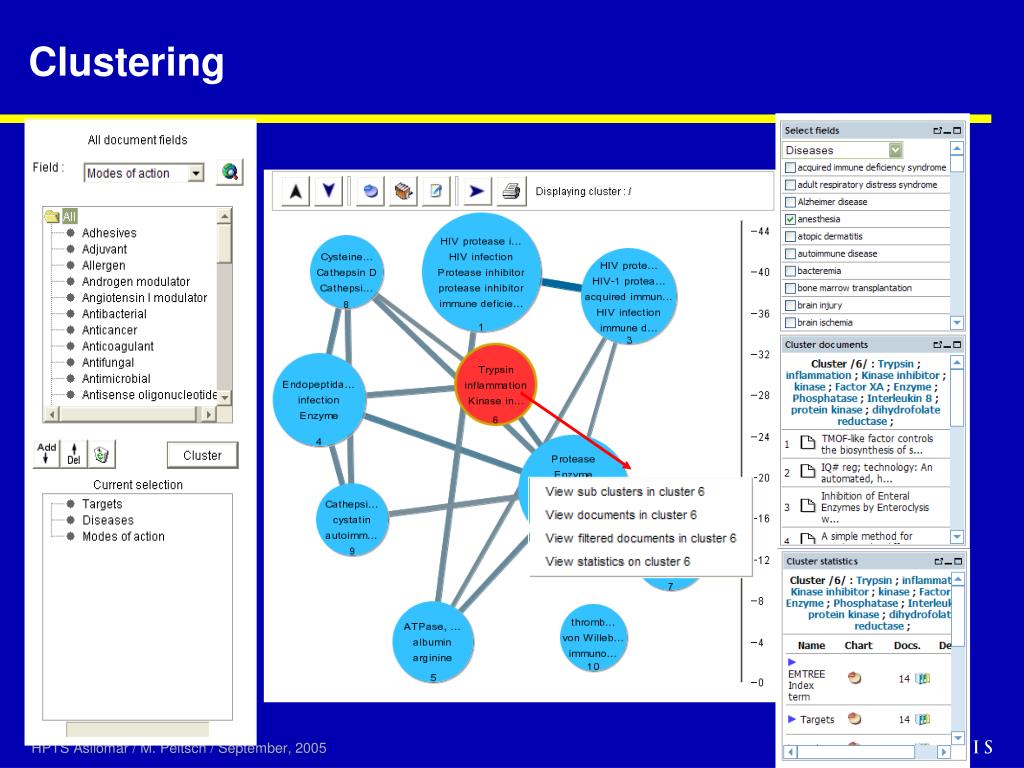This screenshot has height=768, width=1024.
Task: Check brain injury box
Action: pyautogui.click(x=790, y=305)
